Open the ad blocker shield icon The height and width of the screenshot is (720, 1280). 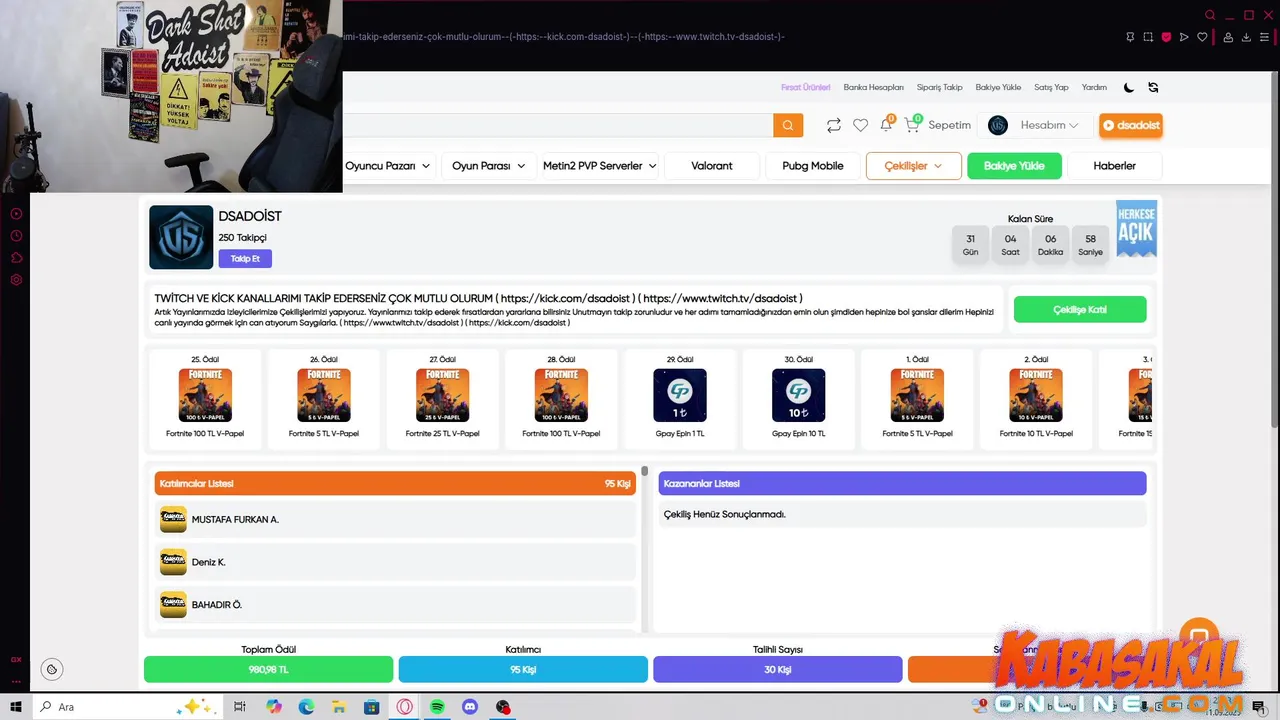click(x=1166, y=37)
